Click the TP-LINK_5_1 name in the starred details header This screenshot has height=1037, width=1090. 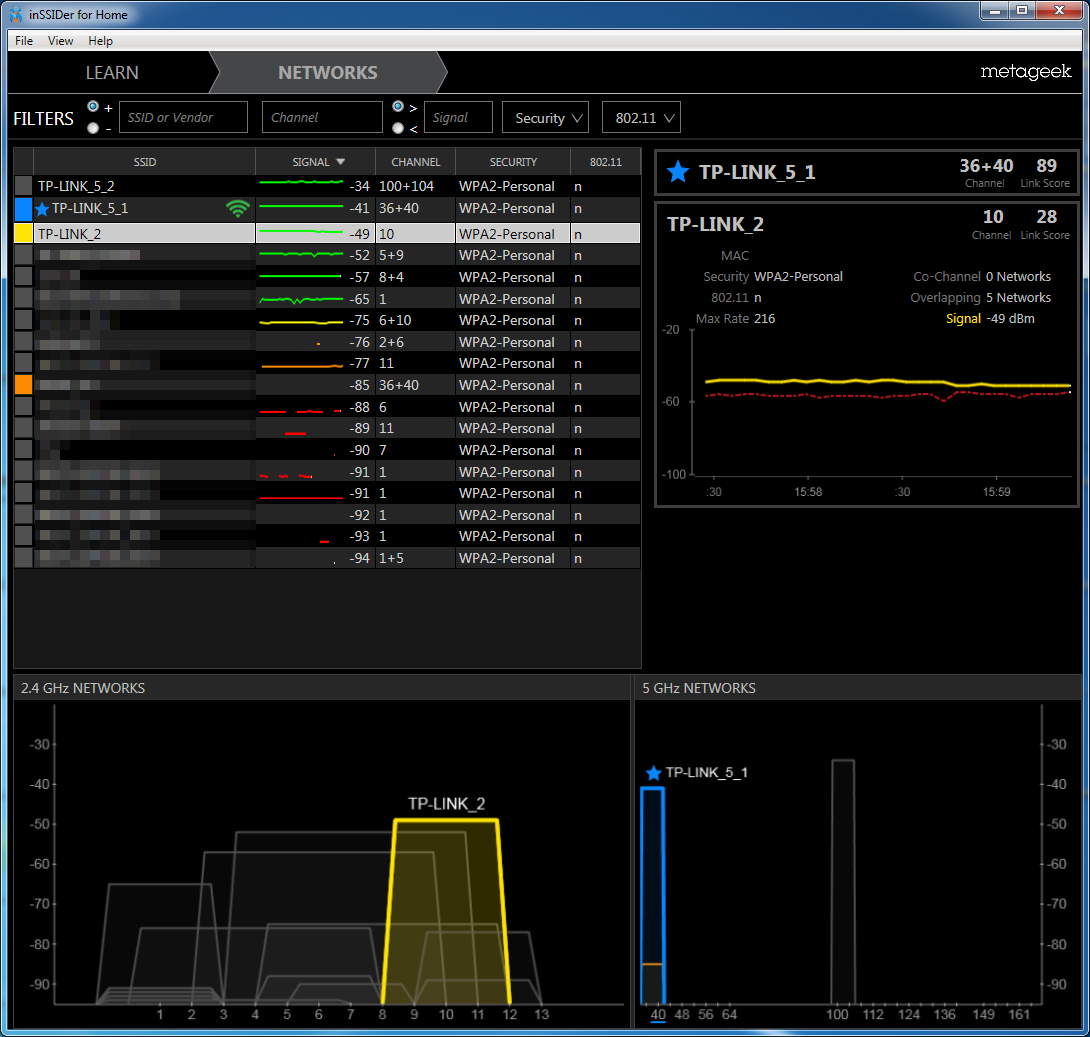(x=757, y=172)
